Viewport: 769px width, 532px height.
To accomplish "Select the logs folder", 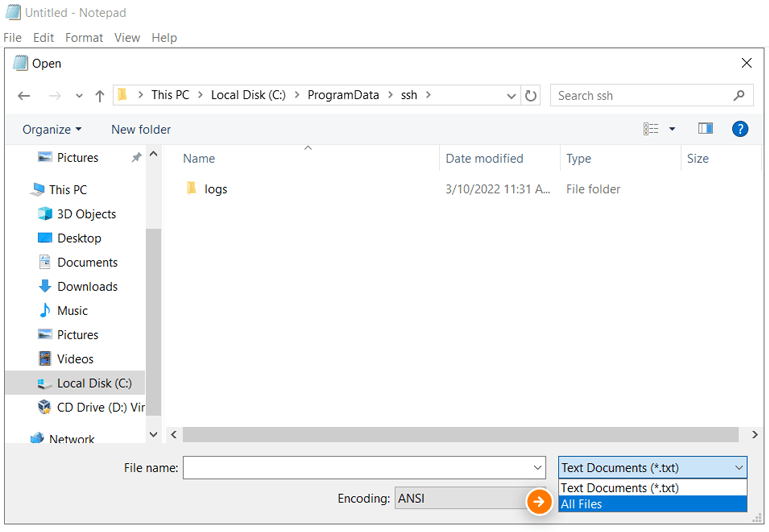I will 216,189.
